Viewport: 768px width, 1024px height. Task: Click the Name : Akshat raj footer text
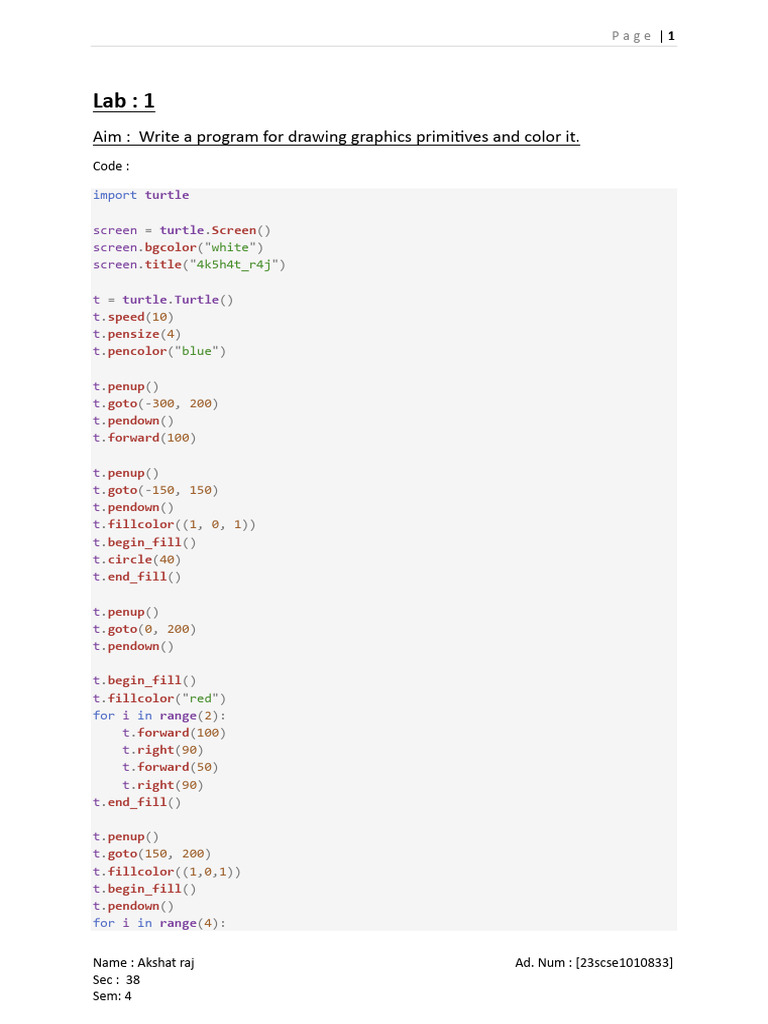[144, 963]
